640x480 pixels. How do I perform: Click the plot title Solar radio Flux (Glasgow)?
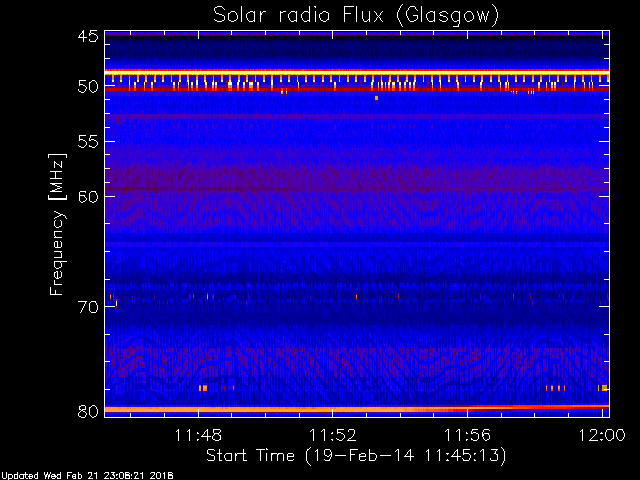pyautogui.click(x=356, y=16)
